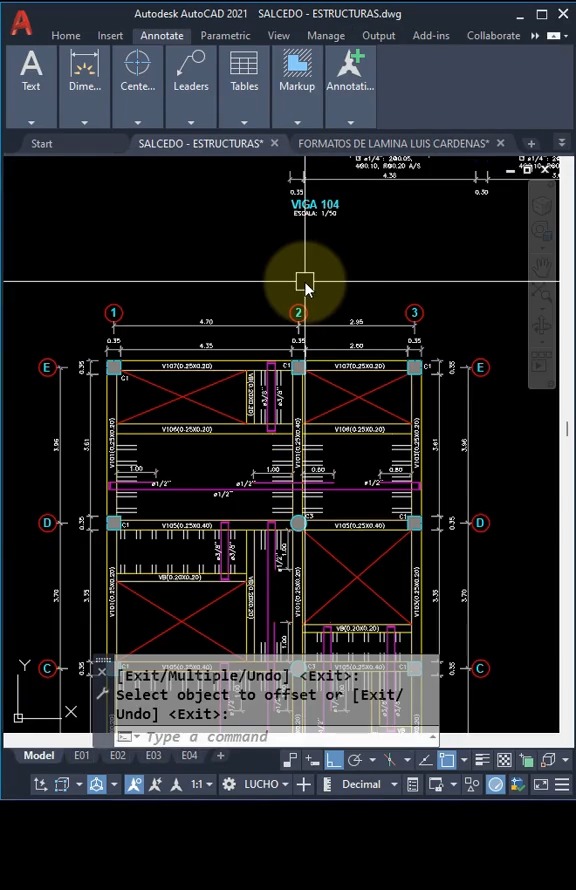The image size is (576, 890).
Task: Toggle Hardware Acceleration
Action: coord(495,784)
